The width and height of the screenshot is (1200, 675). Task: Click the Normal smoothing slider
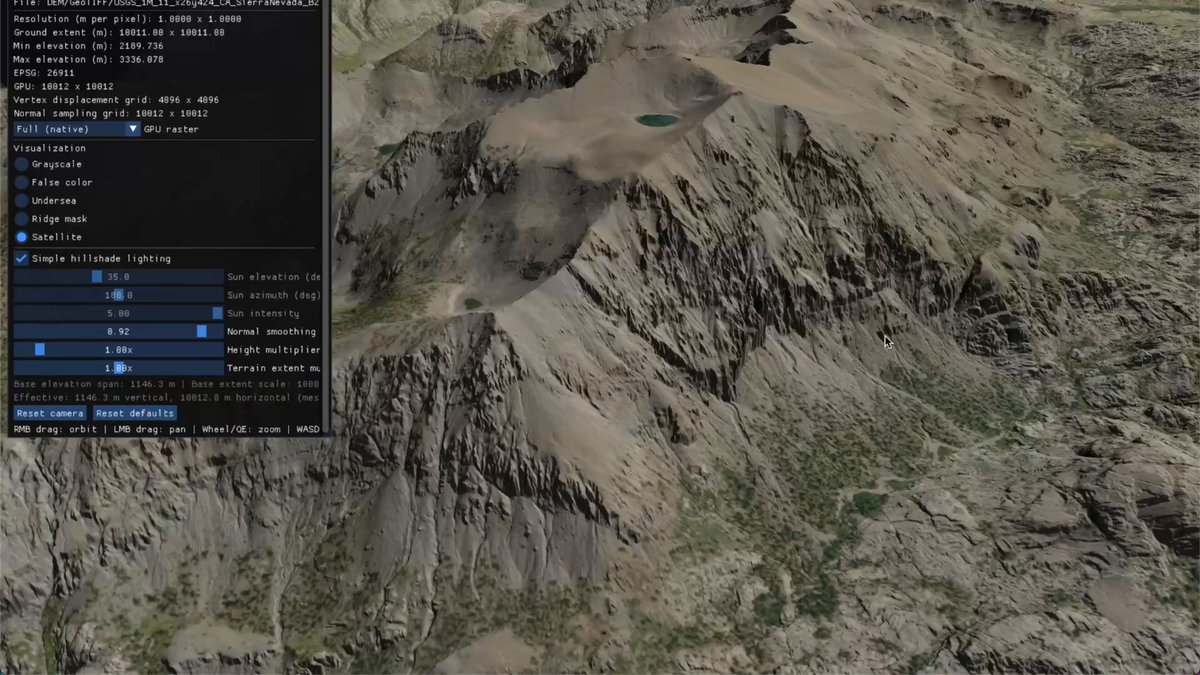119,331
